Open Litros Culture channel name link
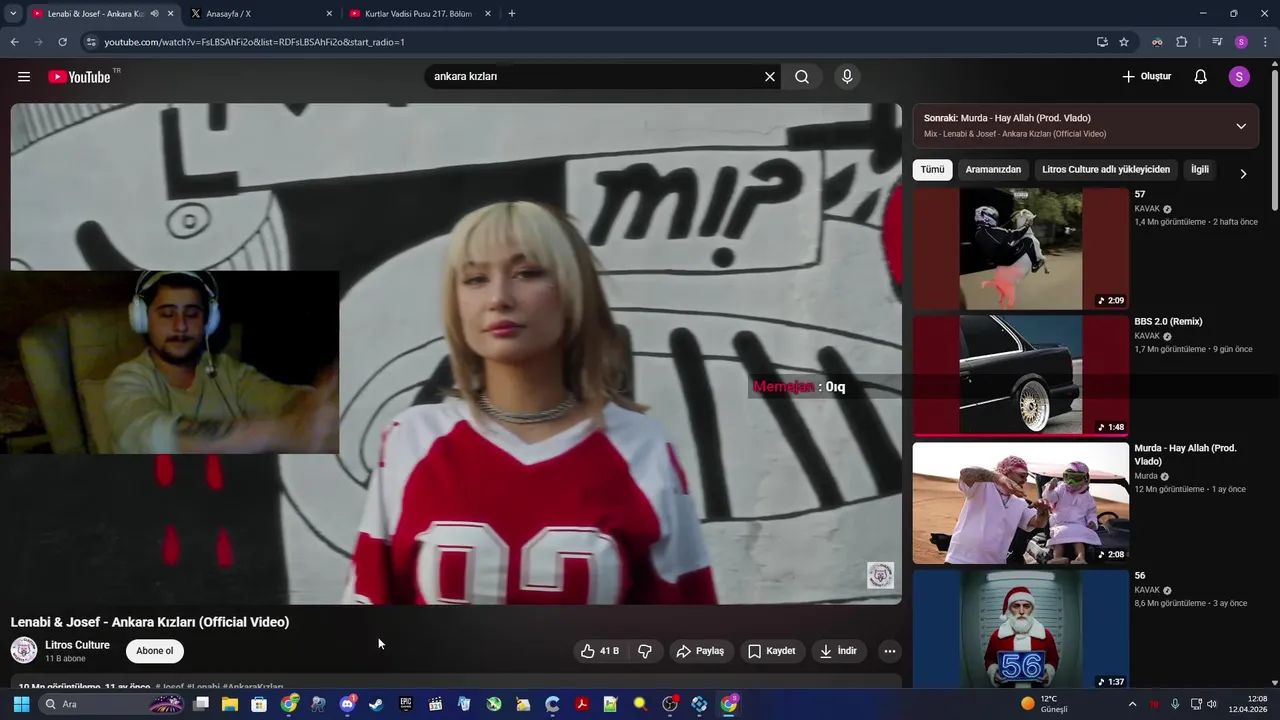 coord(77,645)
